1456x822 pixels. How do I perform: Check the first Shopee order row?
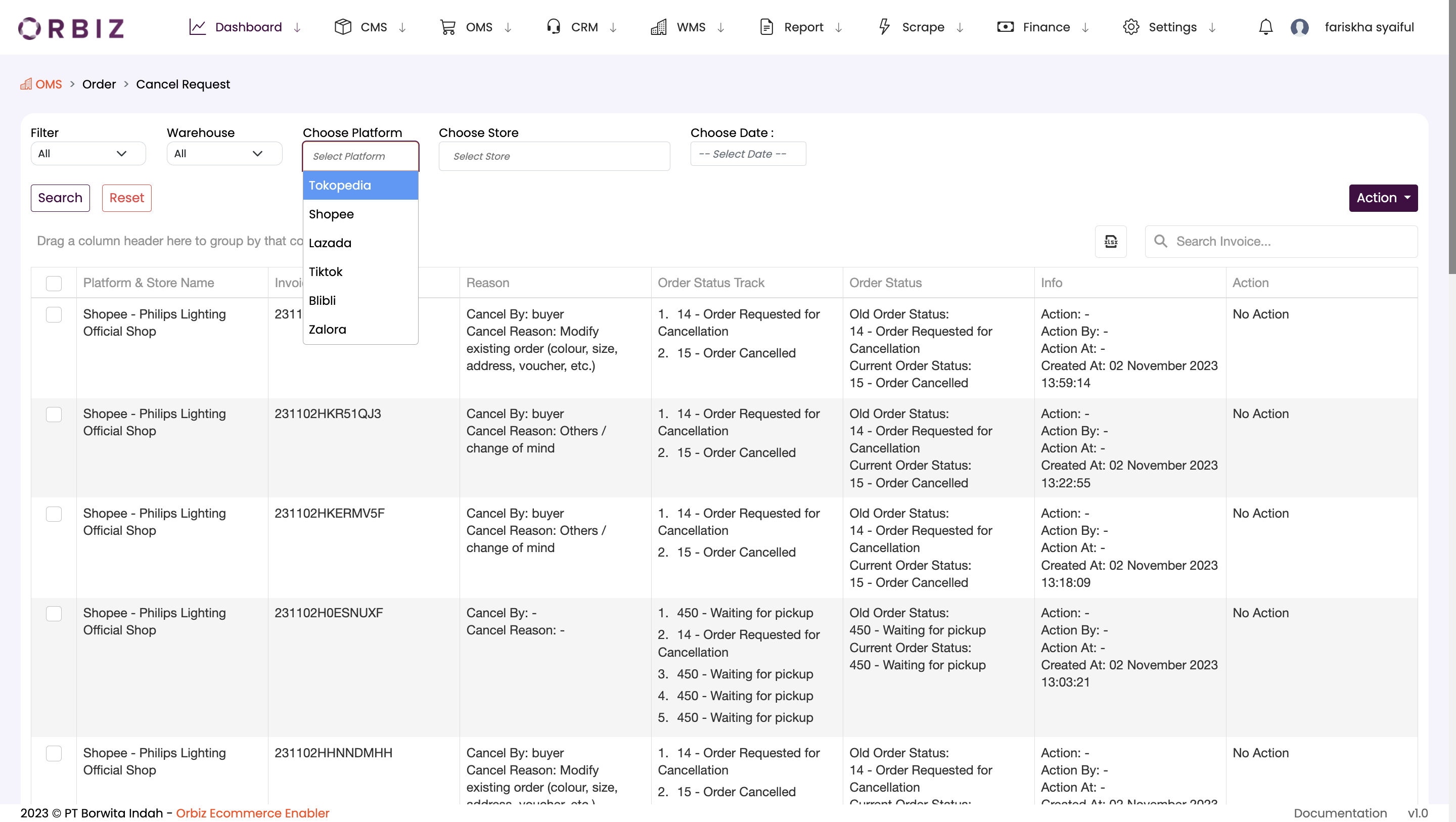[54, 315]
